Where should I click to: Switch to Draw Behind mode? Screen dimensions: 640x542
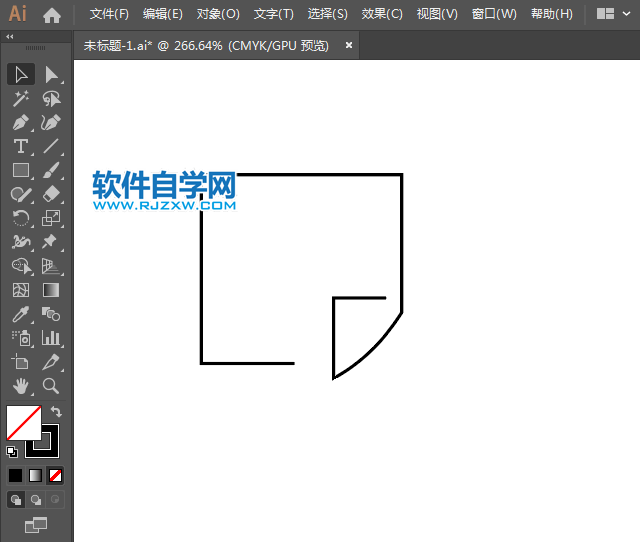(x=36, y=499)
